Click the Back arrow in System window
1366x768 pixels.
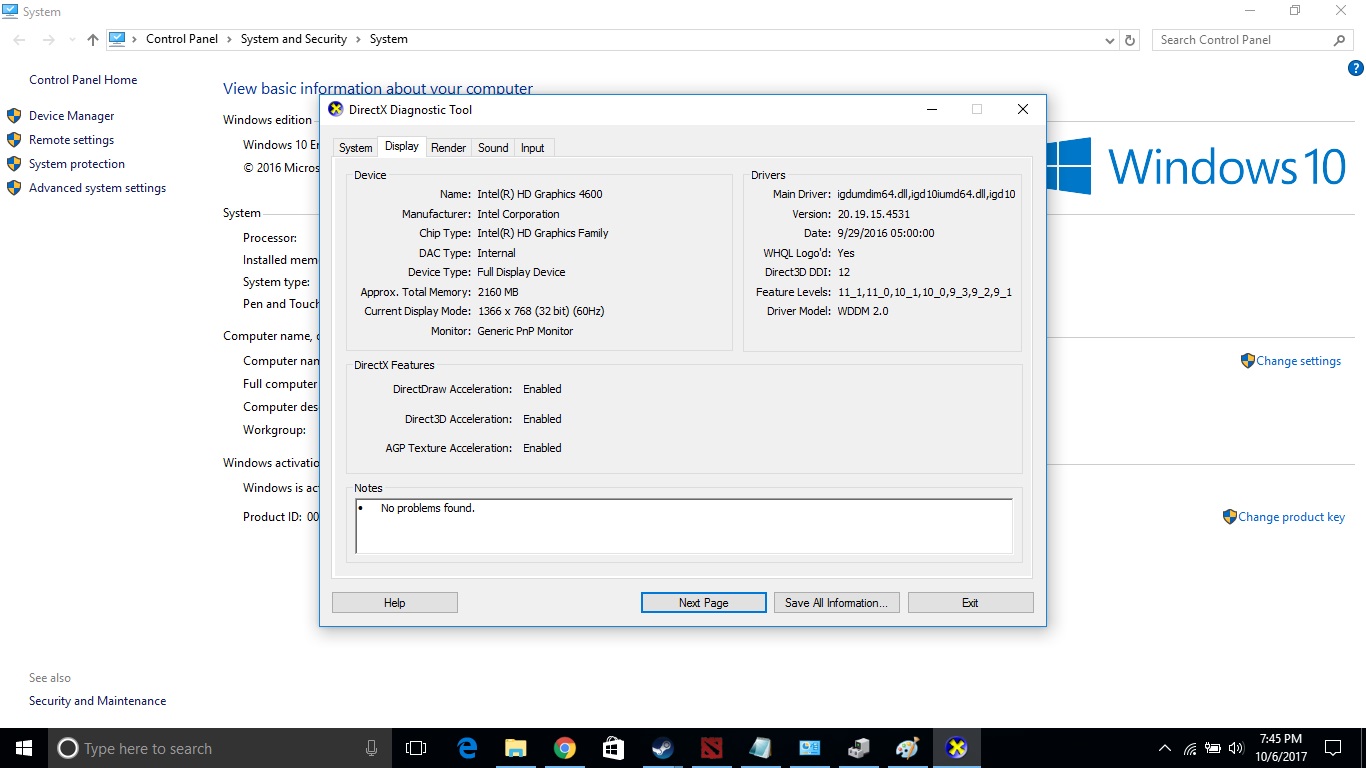click(x=20, y=40)
